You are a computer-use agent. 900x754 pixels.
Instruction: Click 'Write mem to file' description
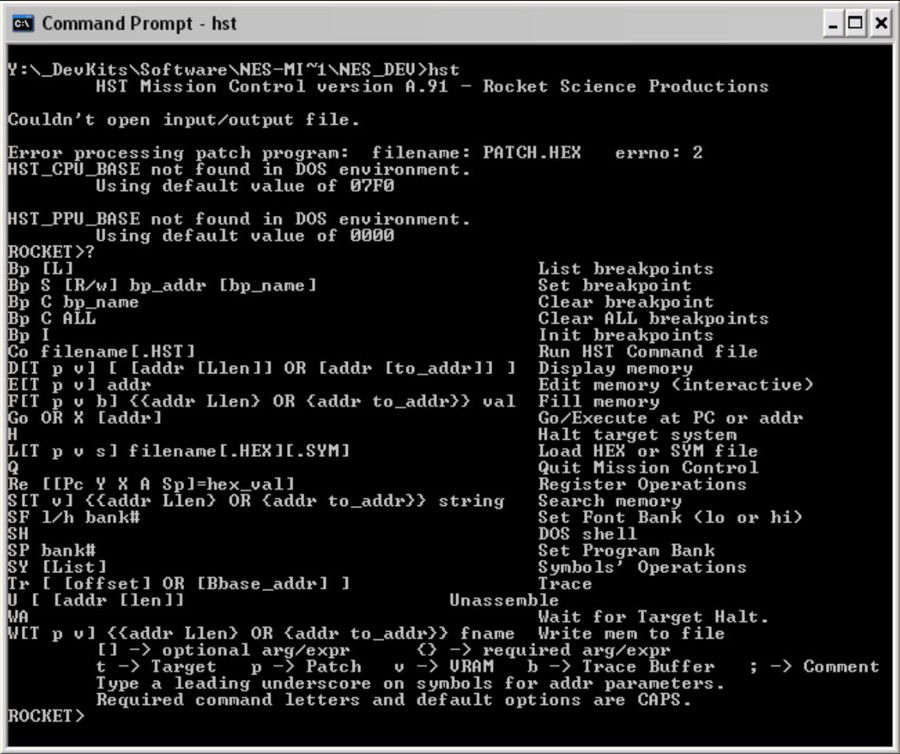coord(631,634)
